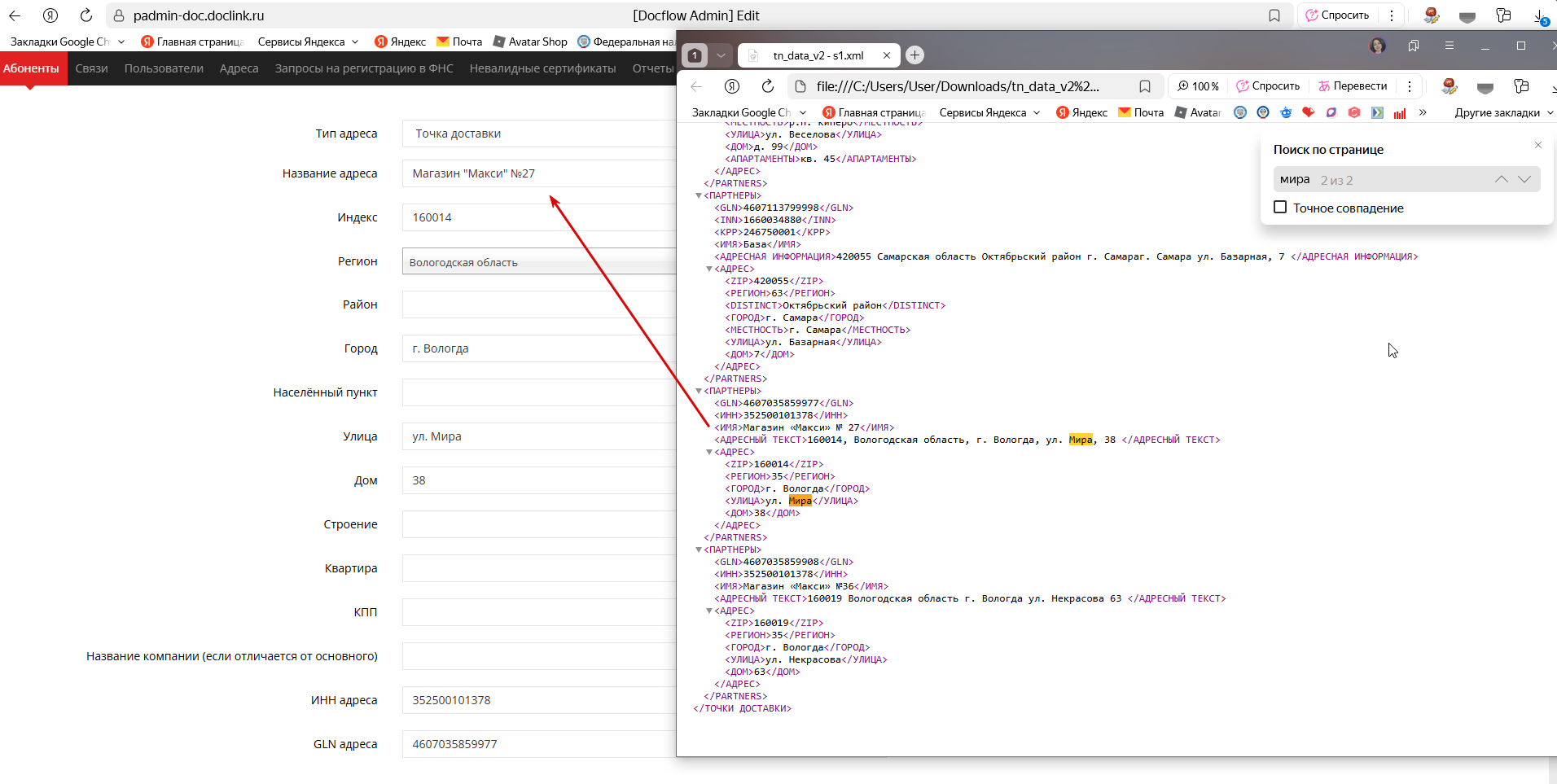1557x784 pixels.
Task: Click the empty КПП input field
Action: [539, 612]
